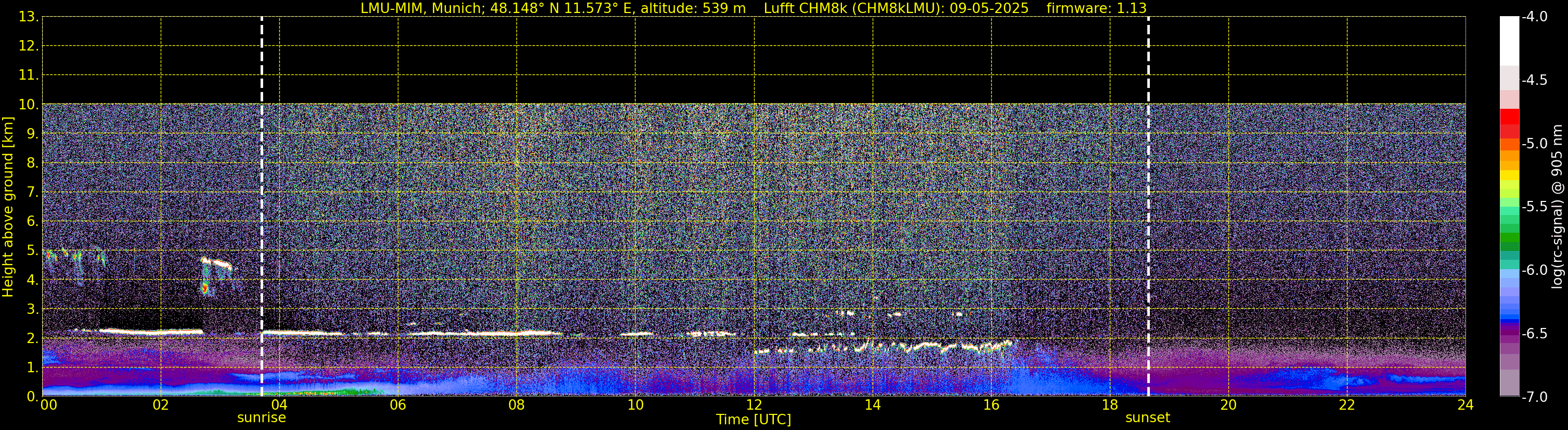Click the height axis tick '5.'
Screen dimensions: 1568x430
pos(32,251)
